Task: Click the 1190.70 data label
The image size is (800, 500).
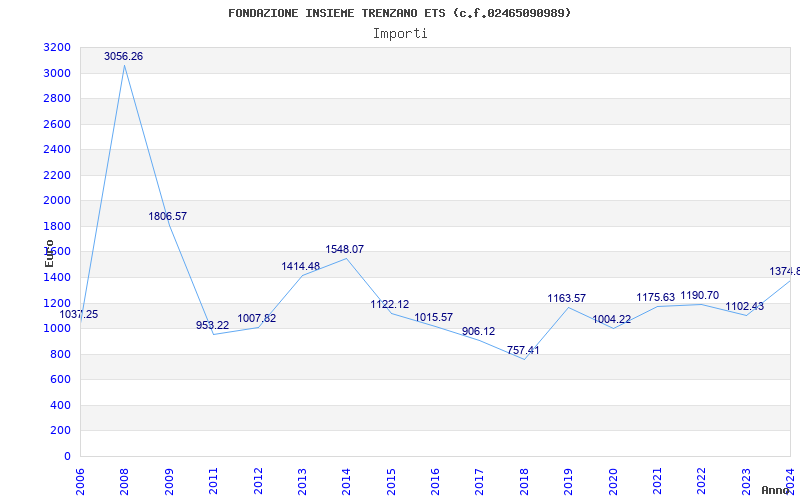Action: pyautogui.click(x=699, y=295)
